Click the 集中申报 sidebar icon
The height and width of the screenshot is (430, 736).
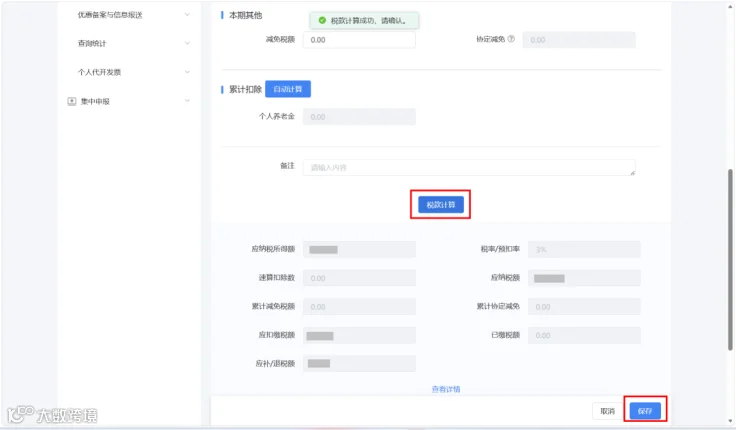tap(72, 101)
